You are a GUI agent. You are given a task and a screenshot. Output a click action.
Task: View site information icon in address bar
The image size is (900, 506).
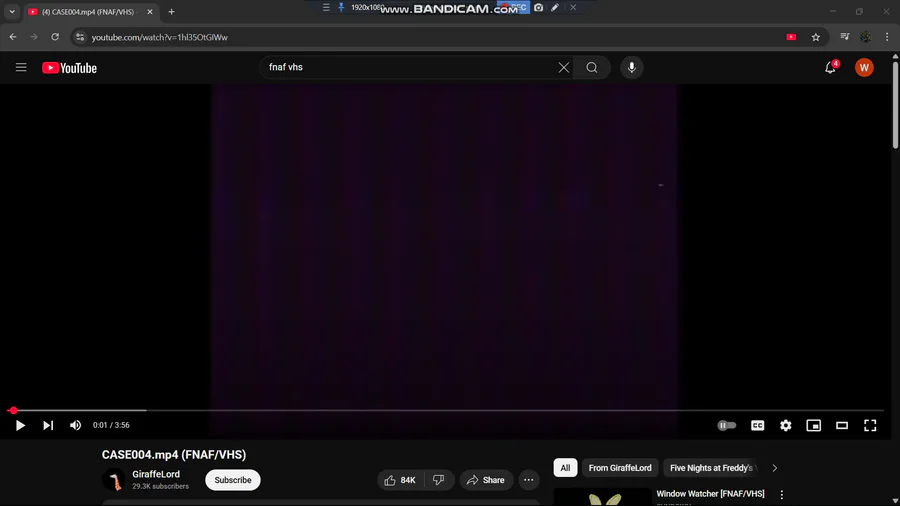coord(80,37)
